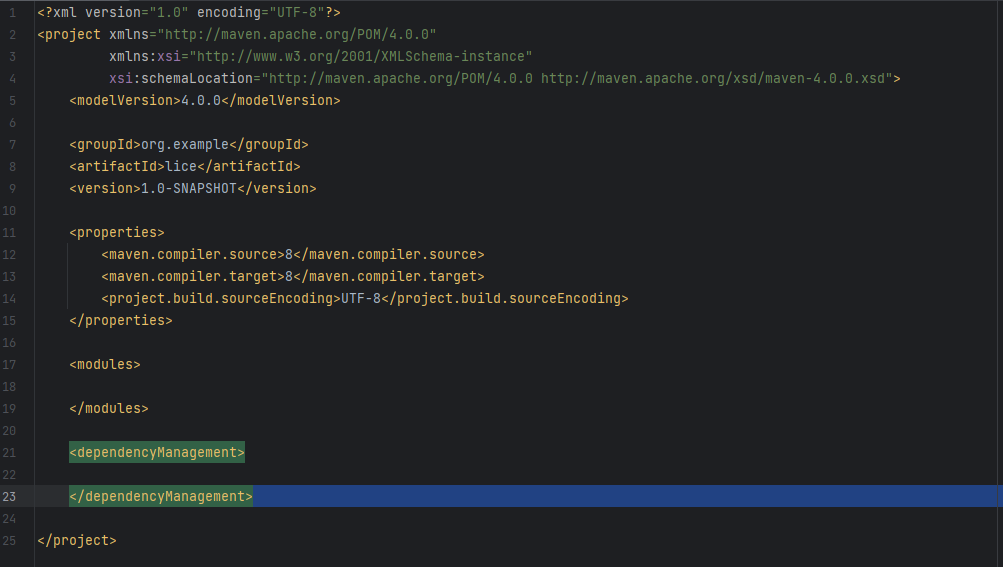Viewport: 1003px width, 567px height.
Task: Click the xsi:schemaLocation attribute name
Action: pyautogui.click(x=180, y=78)
